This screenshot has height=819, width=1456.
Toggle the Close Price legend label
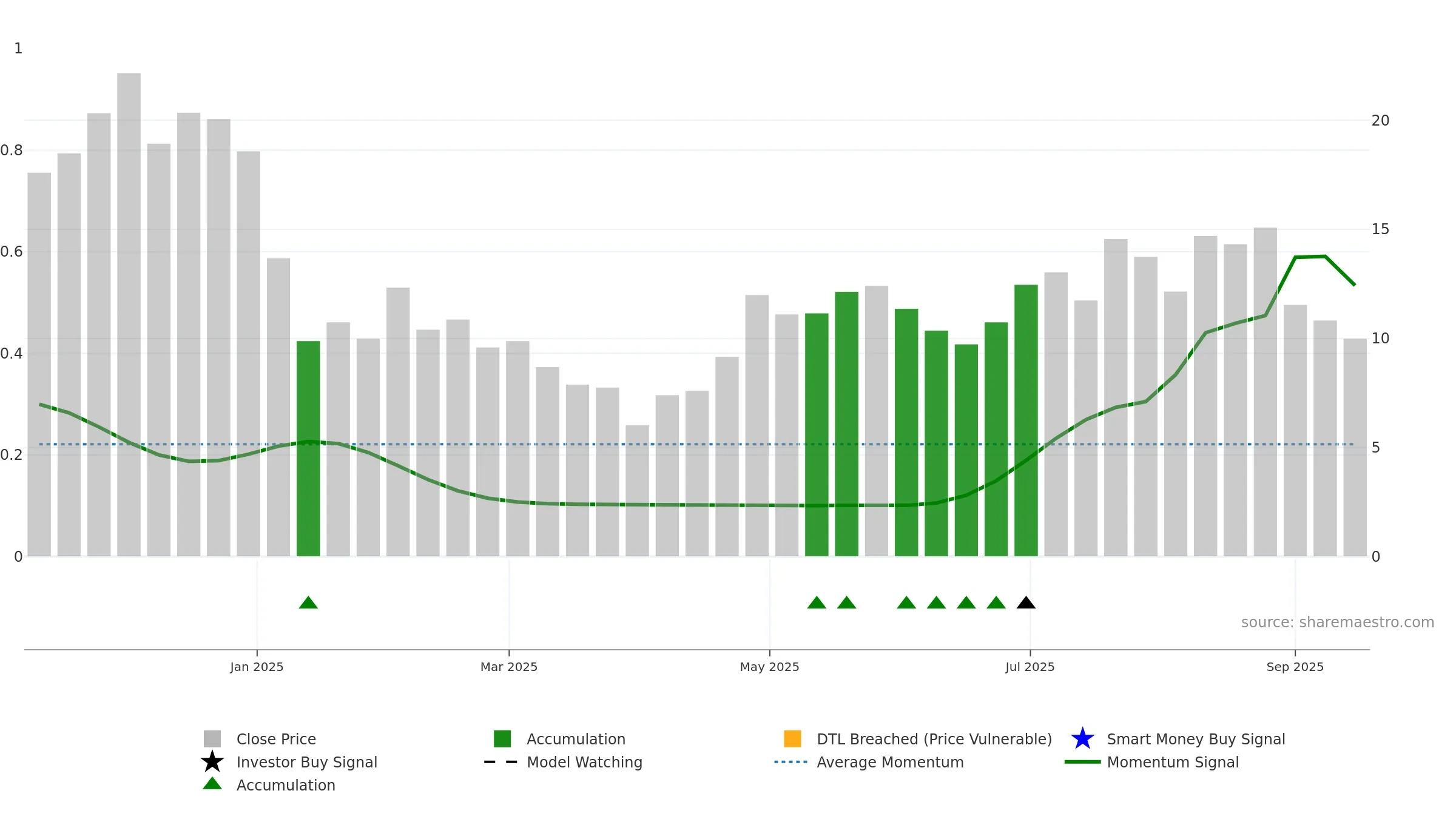(276, 739)
